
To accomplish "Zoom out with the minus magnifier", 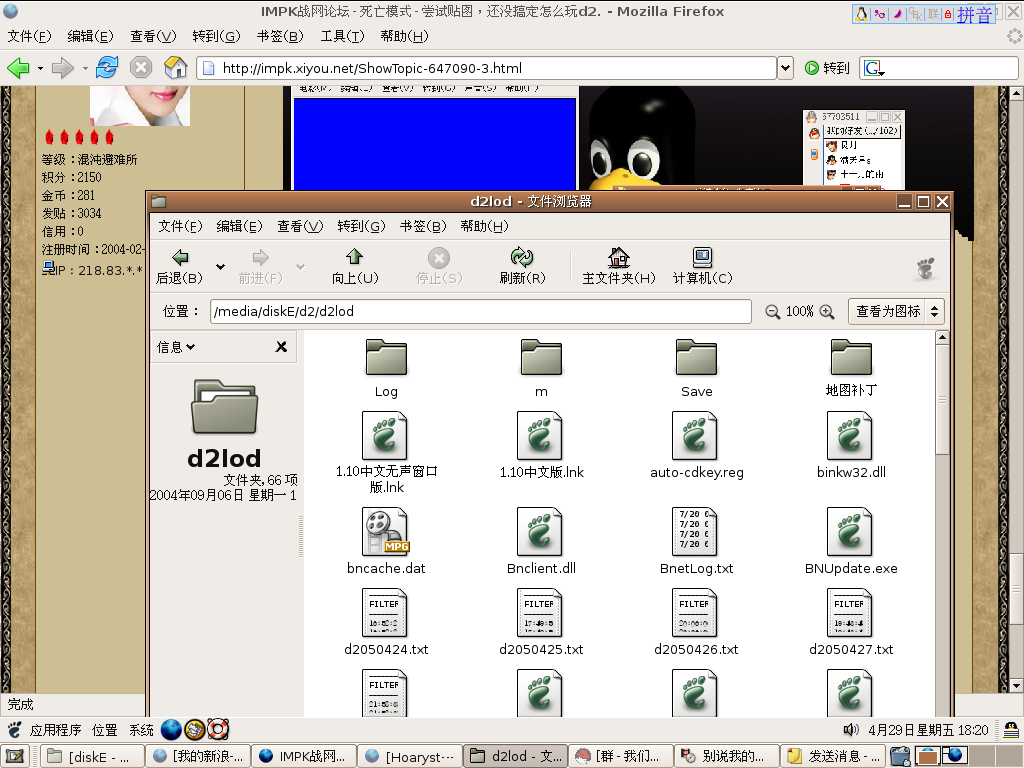I will (x=772, y=312).
